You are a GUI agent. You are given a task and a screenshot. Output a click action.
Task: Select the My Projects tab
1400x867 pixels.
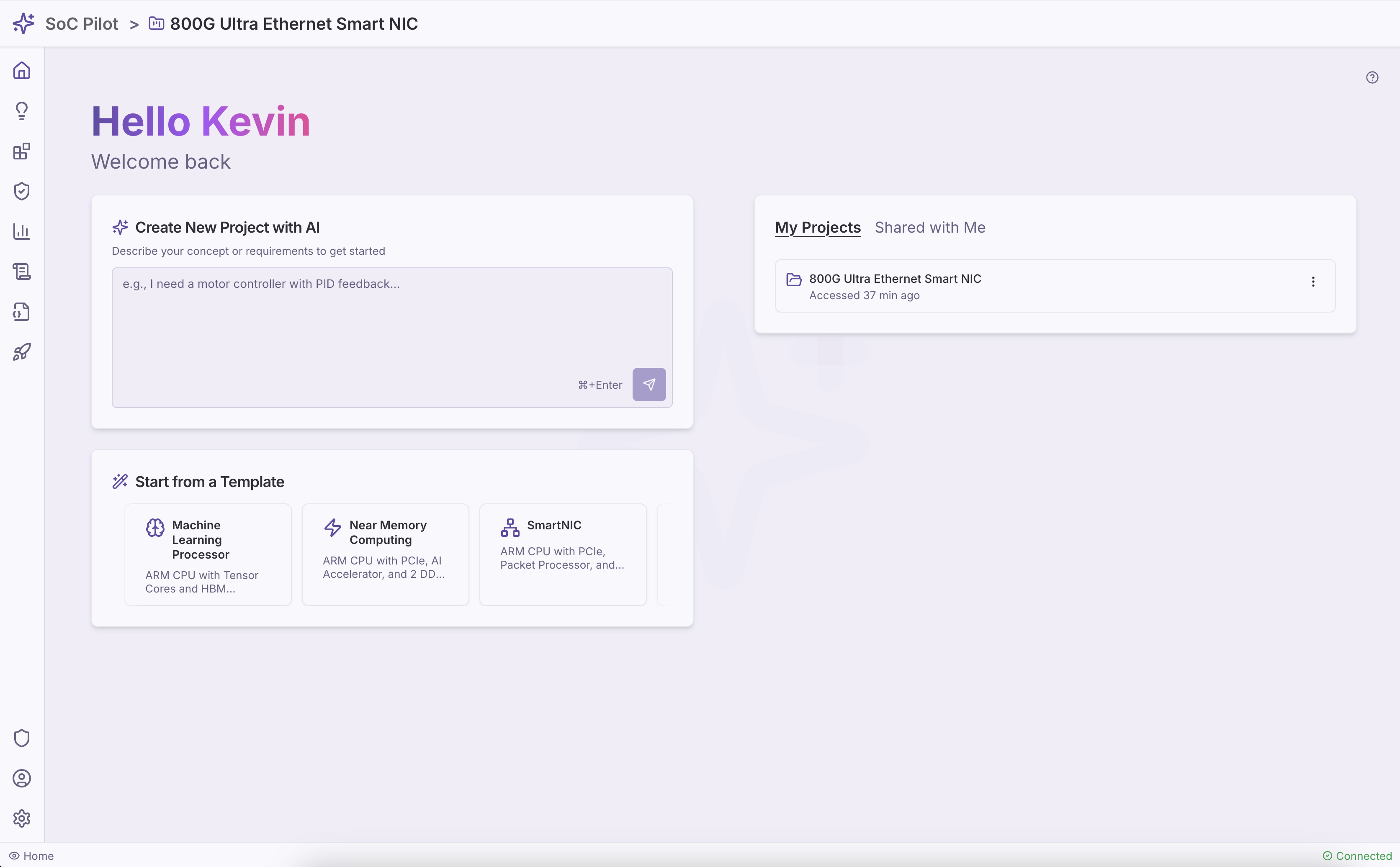tap(817, 228)
